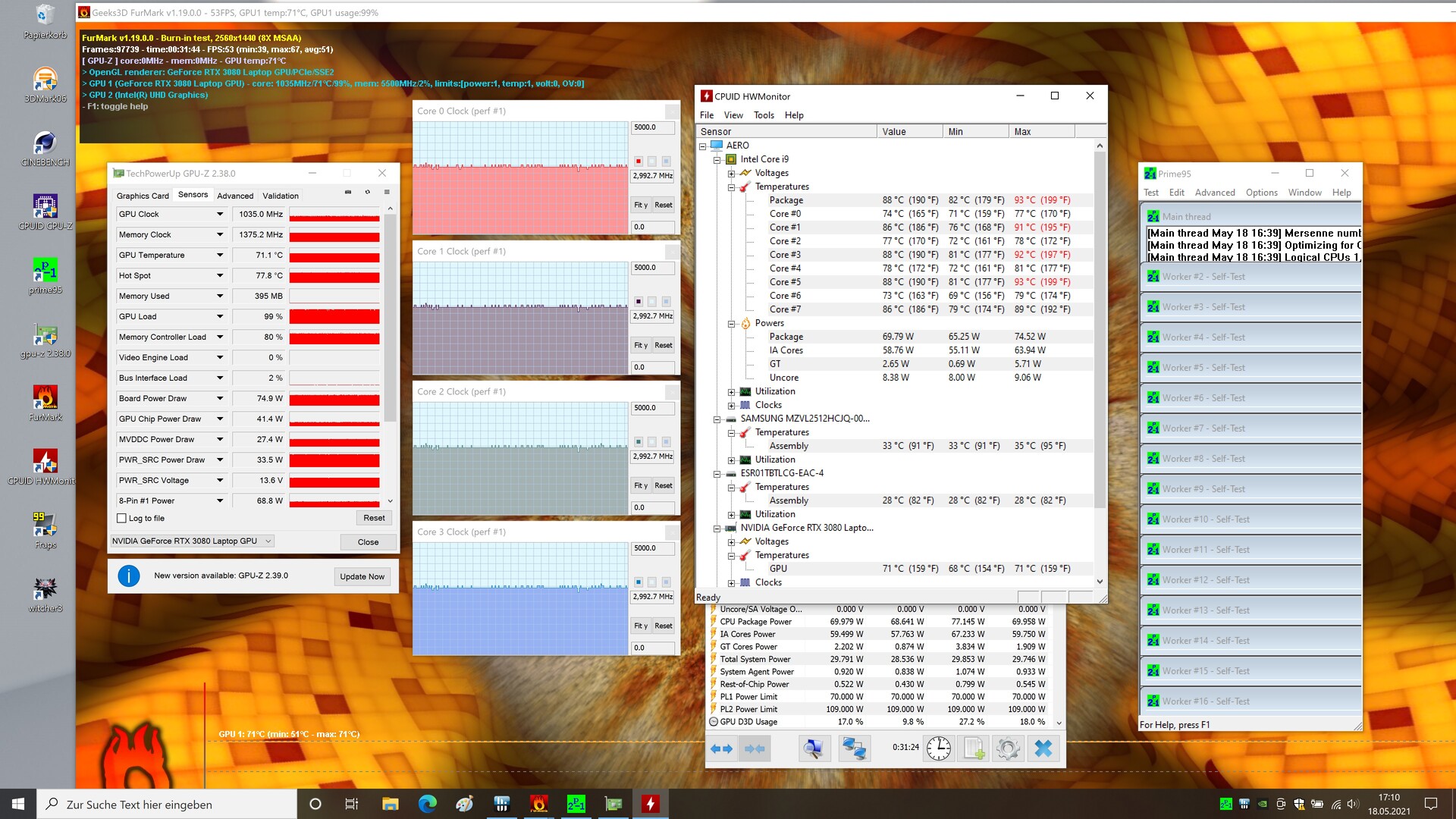1456x819 pixels.
Task: Click the Update Now button
Action: pyautogui.click(x=362, y=576)
